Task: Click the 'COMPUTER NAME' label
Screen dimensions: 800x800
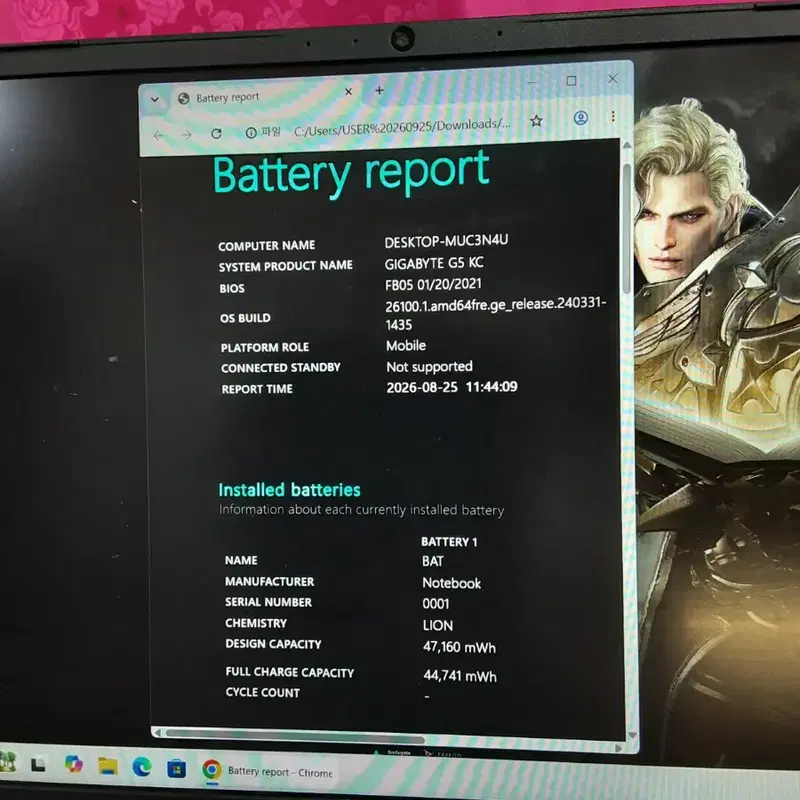Action: [266, 246]
